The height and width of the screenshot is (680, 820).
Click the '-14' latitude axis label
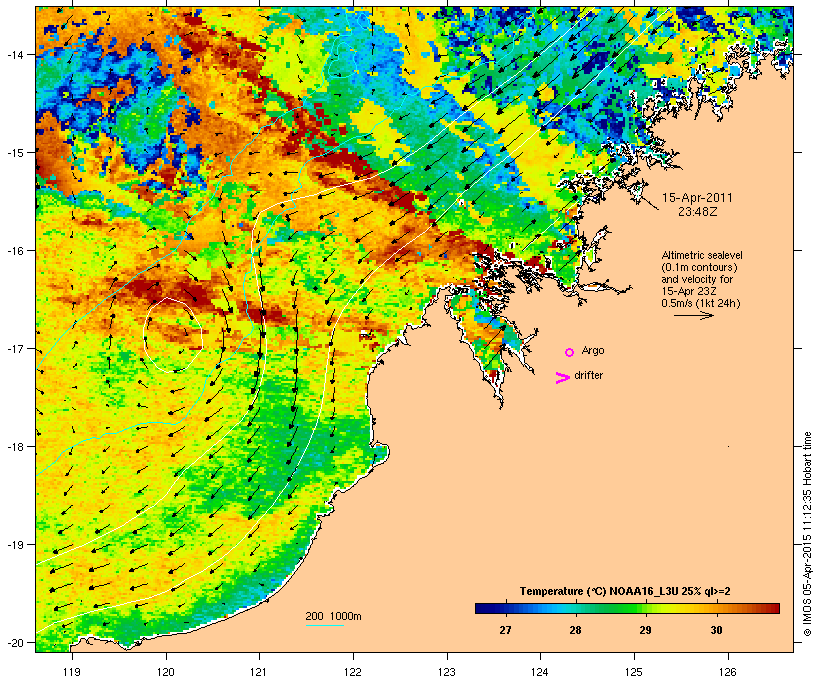click(14, 54)
